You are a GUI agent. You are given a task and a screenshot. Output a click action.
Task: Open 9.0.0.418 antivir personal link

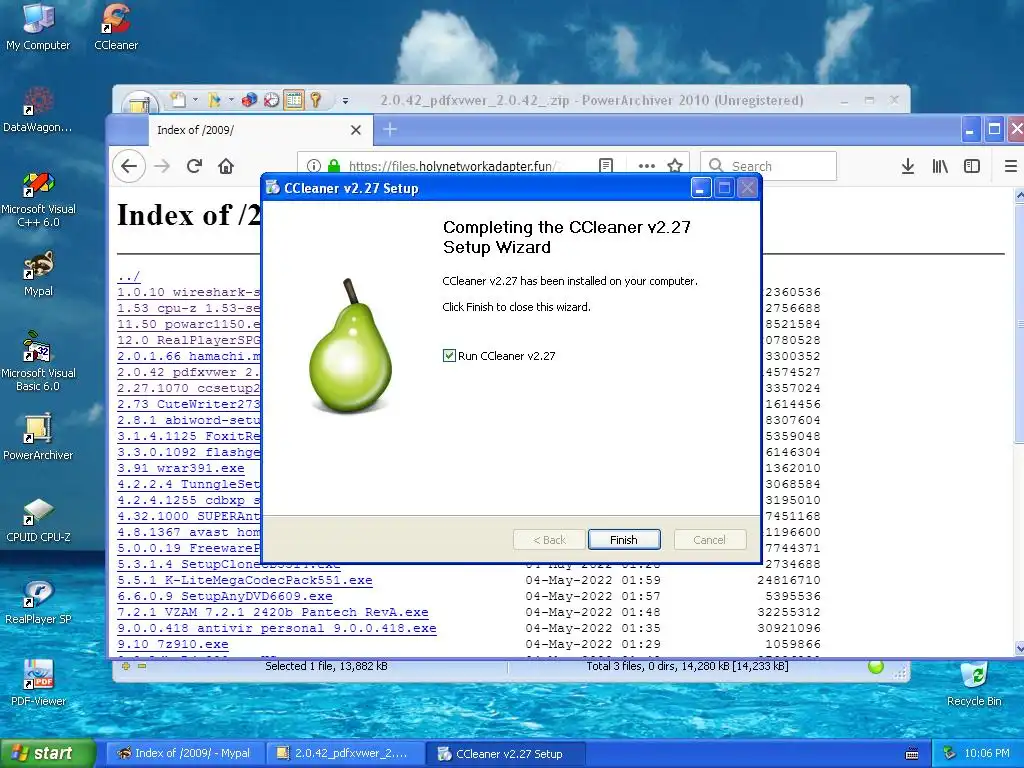(277, 628)
